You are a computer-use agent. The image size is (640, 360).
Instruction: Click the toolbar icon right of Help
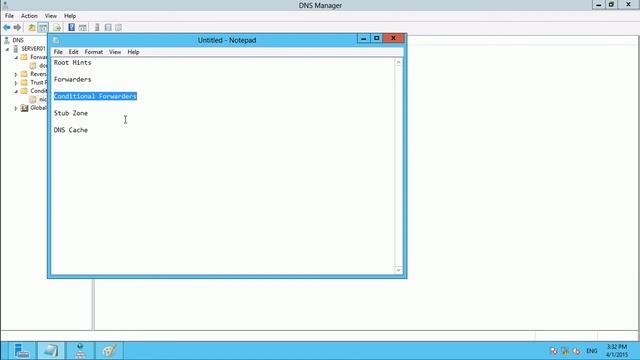(82, 27)
